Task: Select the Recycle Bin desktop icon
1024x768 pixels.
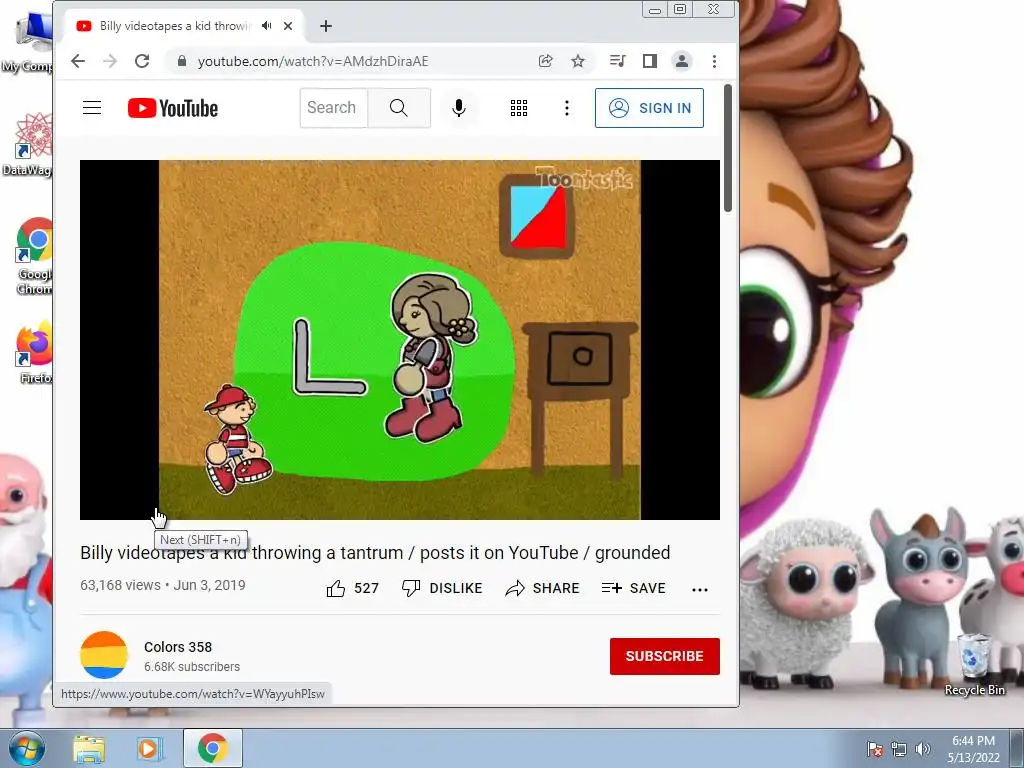Action: (x=975, y=665)
